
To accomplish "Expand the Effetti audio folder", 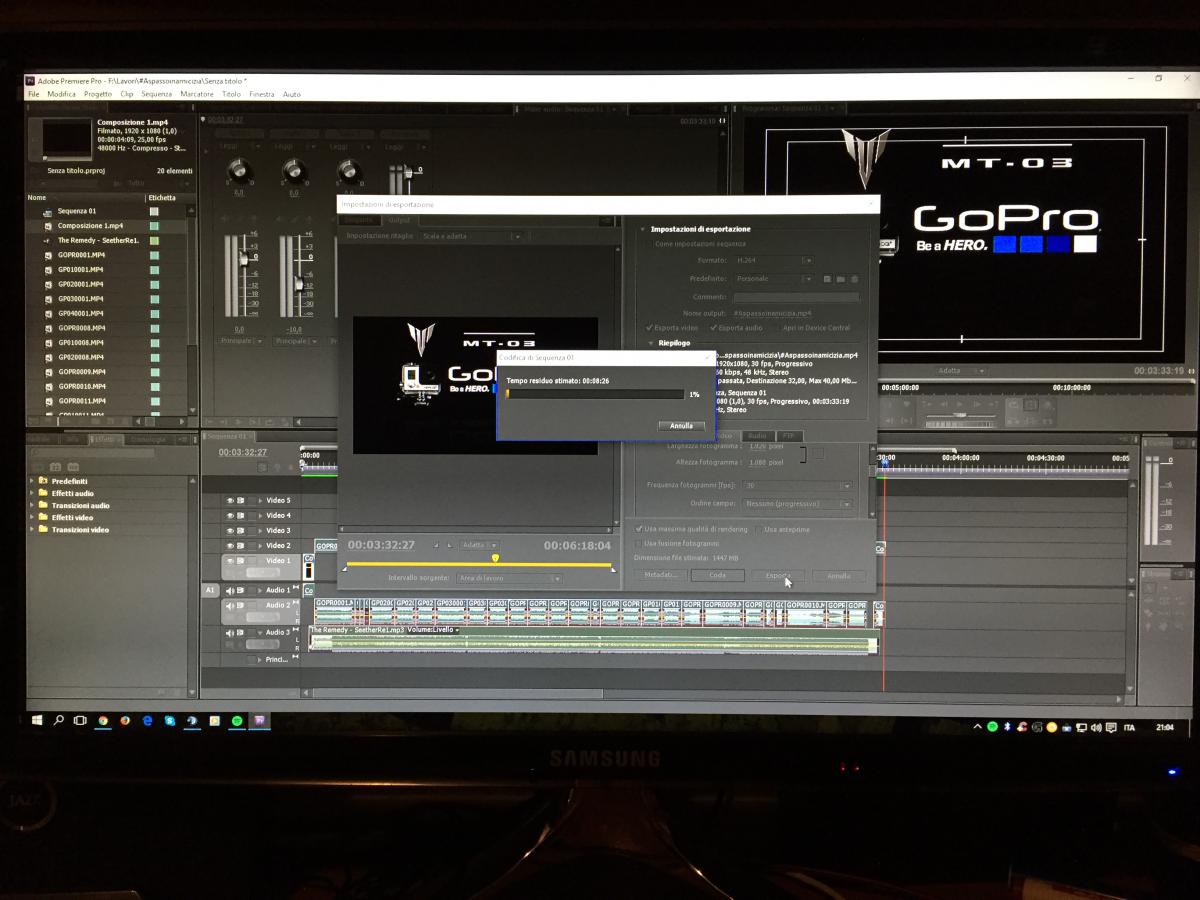I will coord(32,493).
